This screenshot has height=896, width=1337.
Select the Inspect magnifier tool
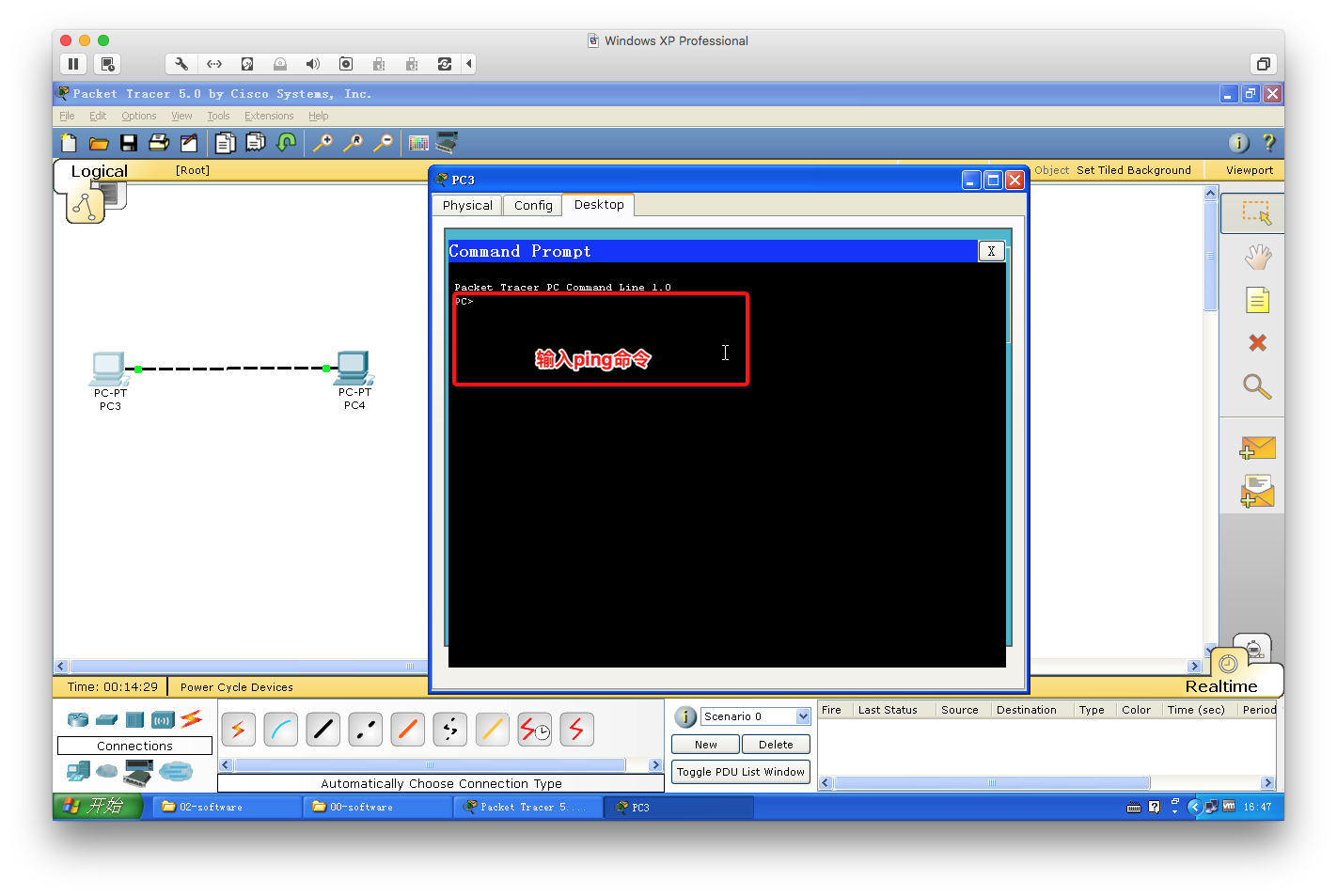click(1257, 386)
